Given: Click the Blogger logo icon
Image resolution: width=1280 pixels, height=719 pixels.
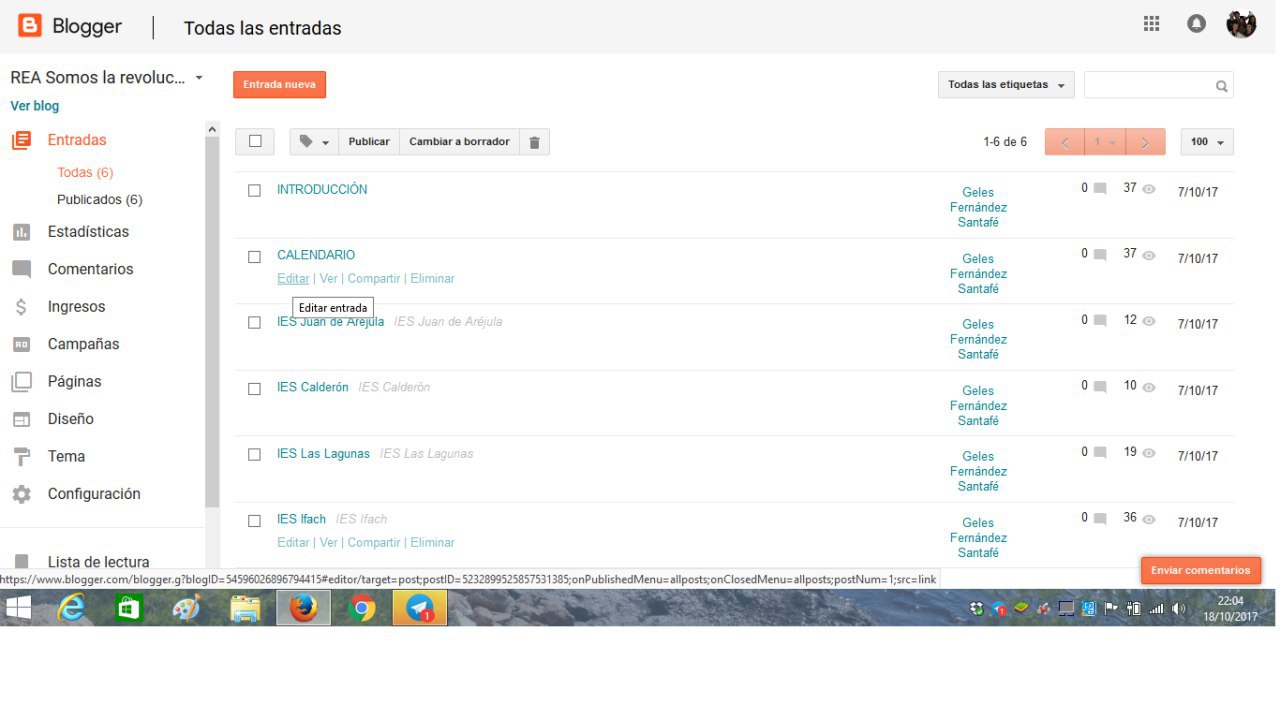Looking at the screenshot, I should (30, 26).
